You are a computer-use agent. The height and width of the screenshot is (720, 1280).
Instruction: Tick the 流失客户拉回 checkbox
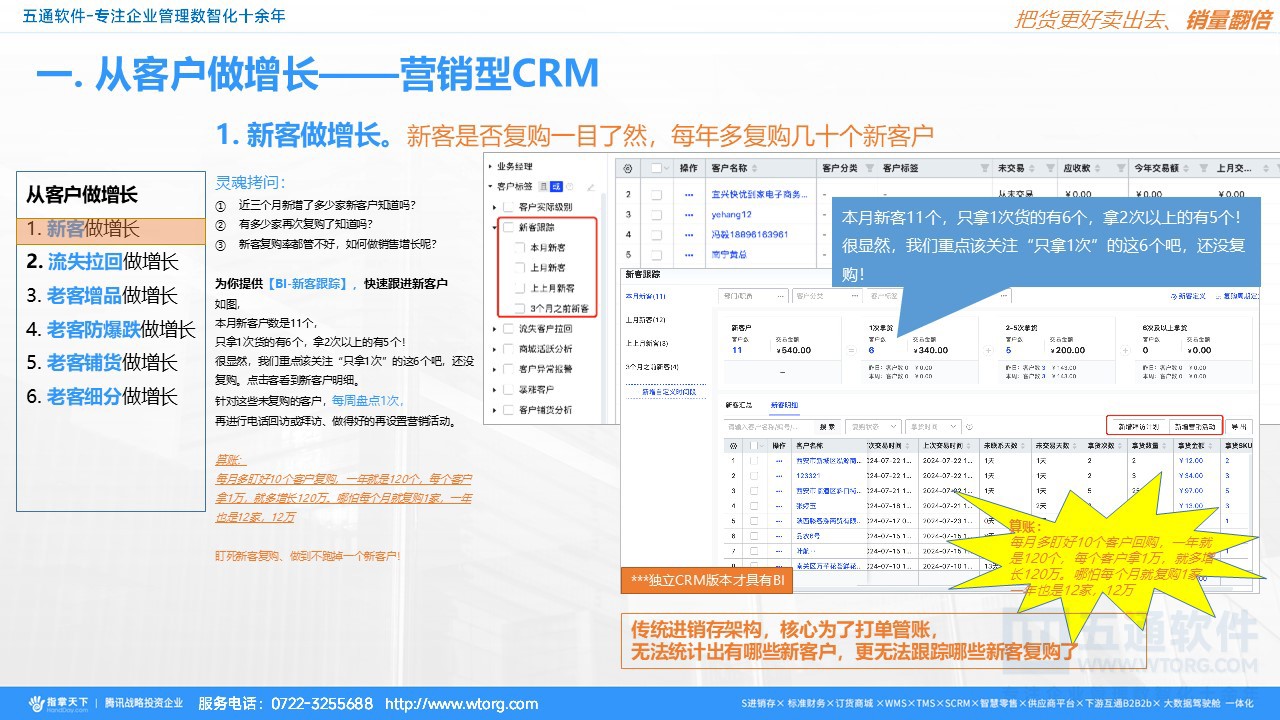[x=508, y=329]
